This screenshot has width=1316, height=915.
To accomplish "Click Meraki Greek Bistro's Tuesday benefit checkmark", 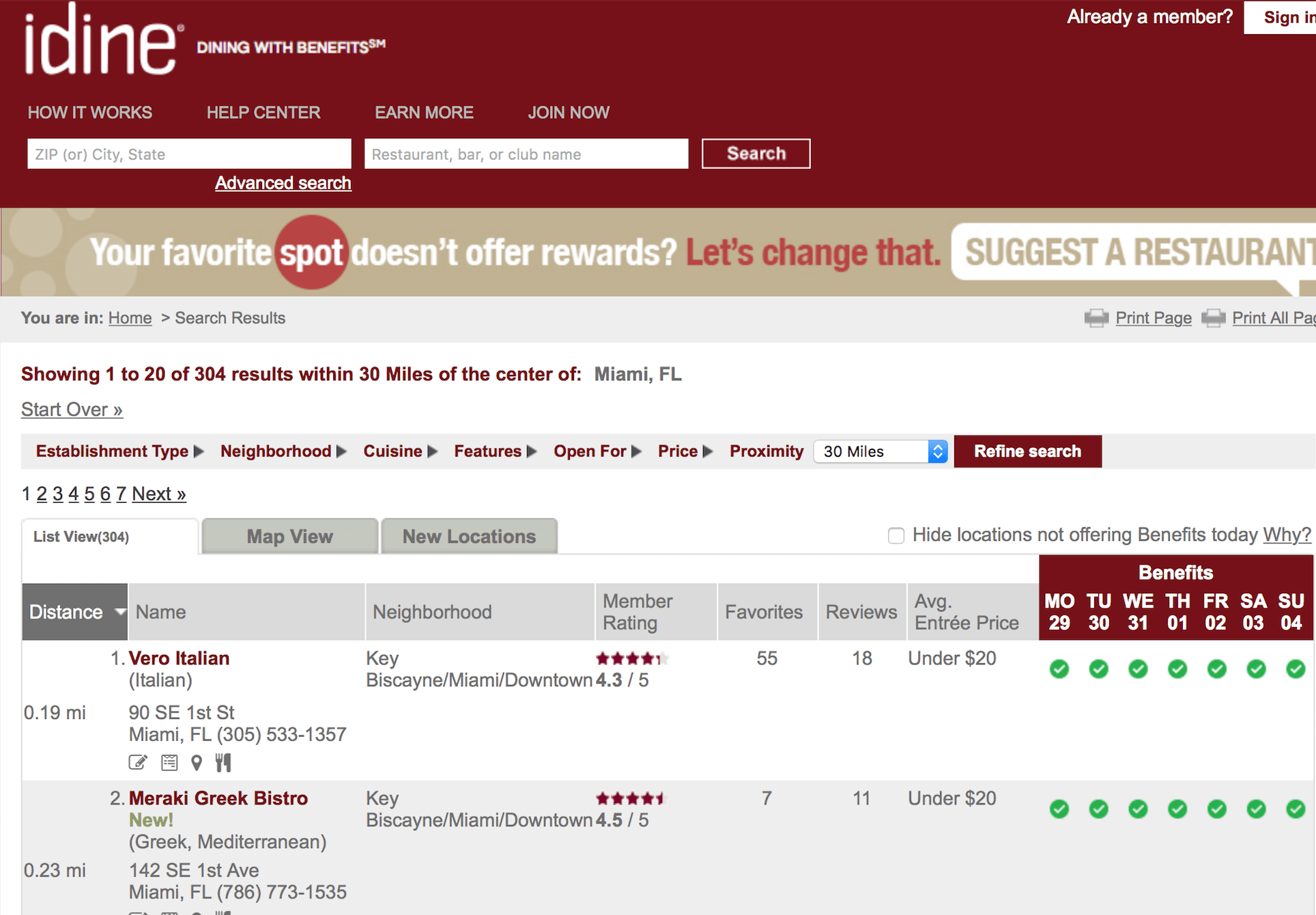I will tap(1099, 809).
